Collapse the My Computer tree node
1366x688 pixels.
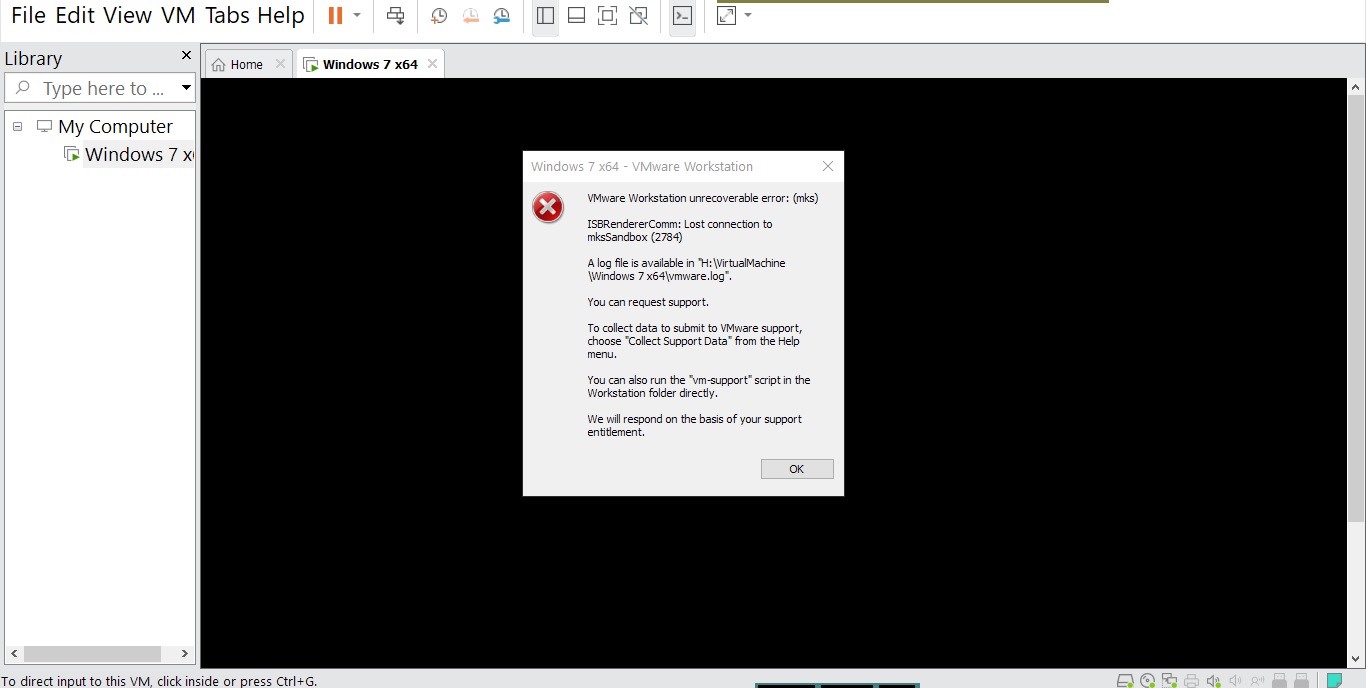point(17,127)
